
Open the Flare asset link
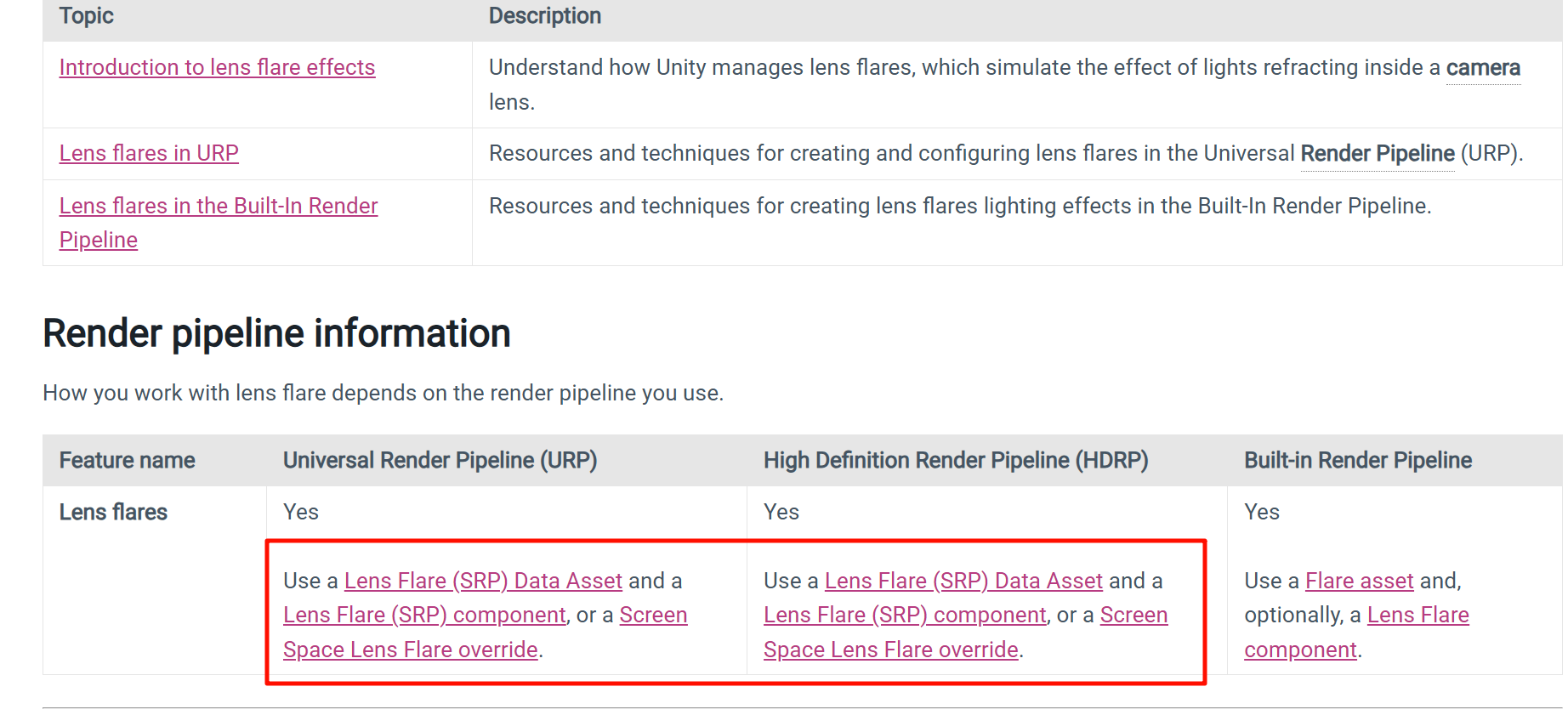[1359, 581]
